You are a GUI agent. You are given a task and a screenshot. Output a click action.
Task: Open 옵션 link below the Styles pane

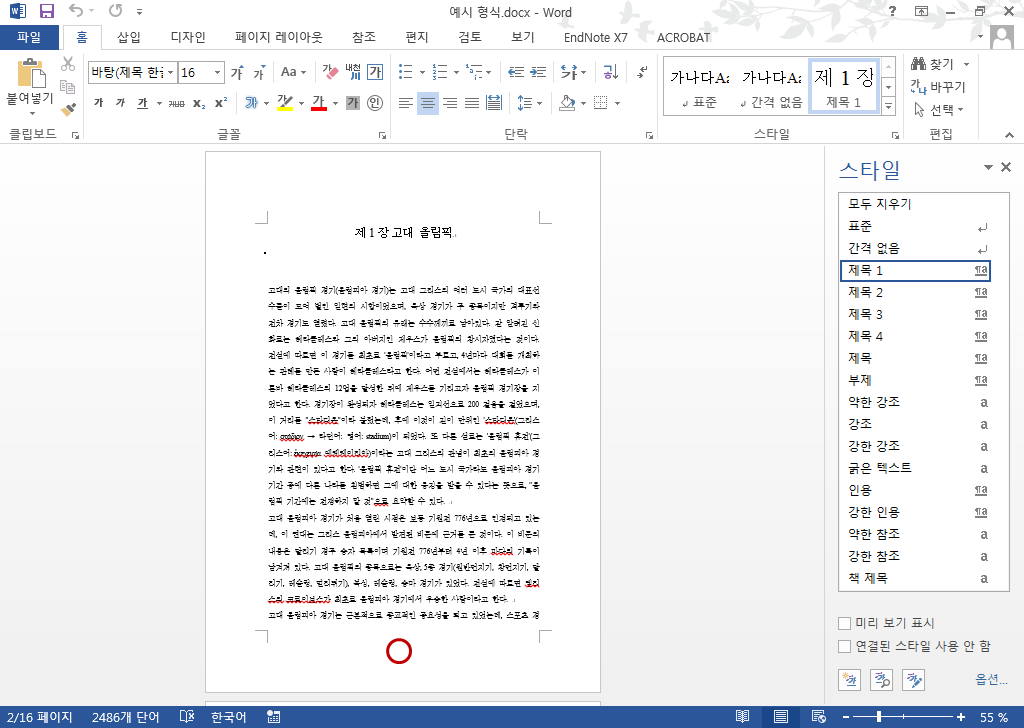point(988,679)
